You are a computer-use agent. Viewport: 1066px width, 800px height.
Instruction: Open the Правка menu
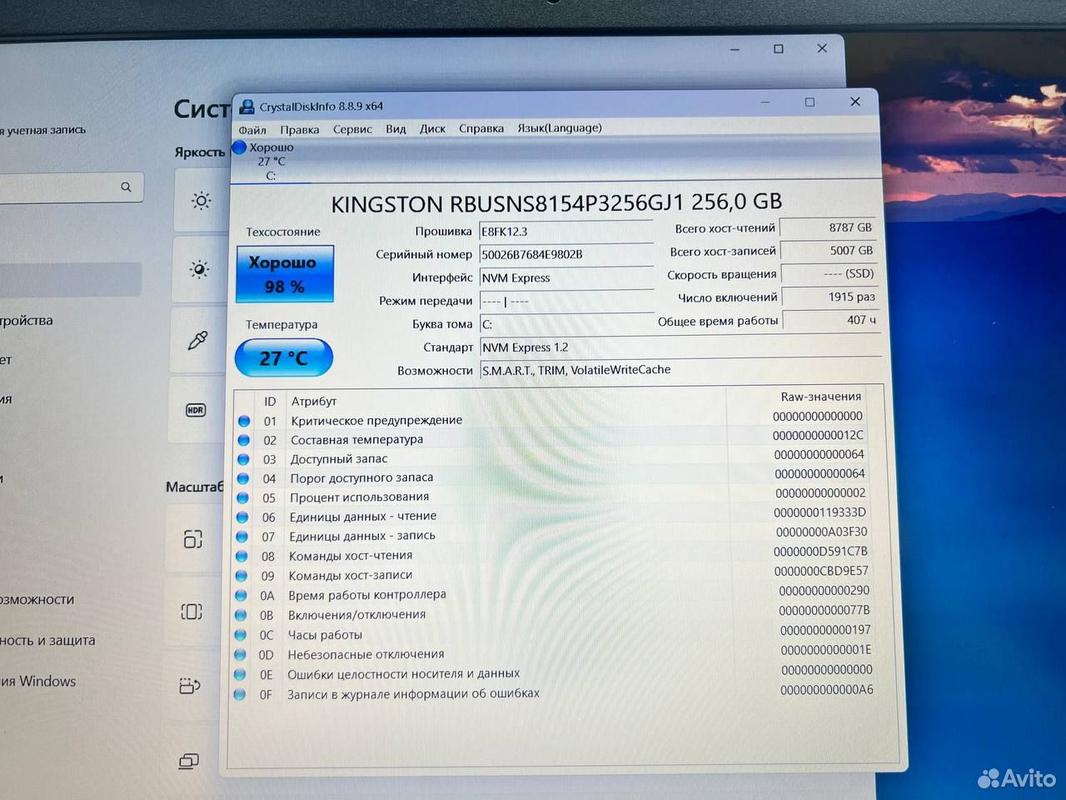pos(299,129)
